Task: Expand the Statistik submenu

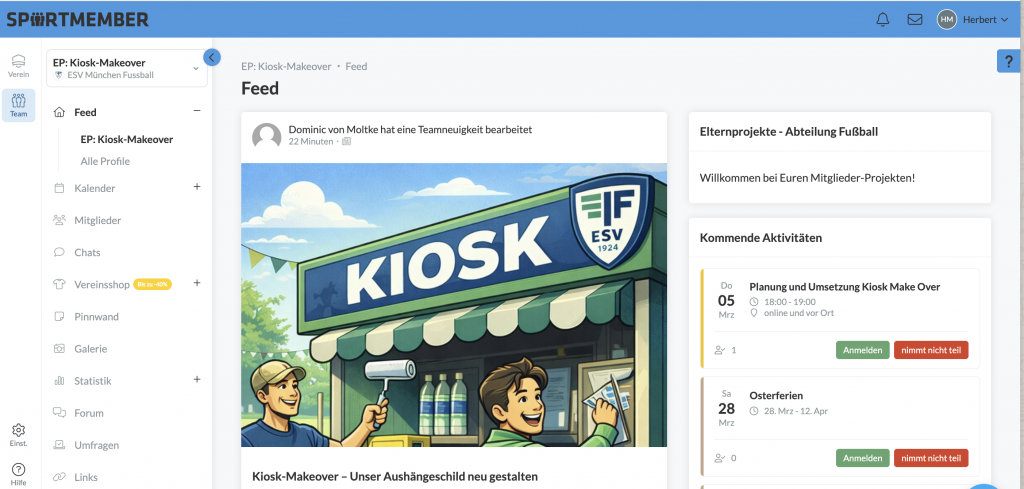Action: (x=197, y=380)
